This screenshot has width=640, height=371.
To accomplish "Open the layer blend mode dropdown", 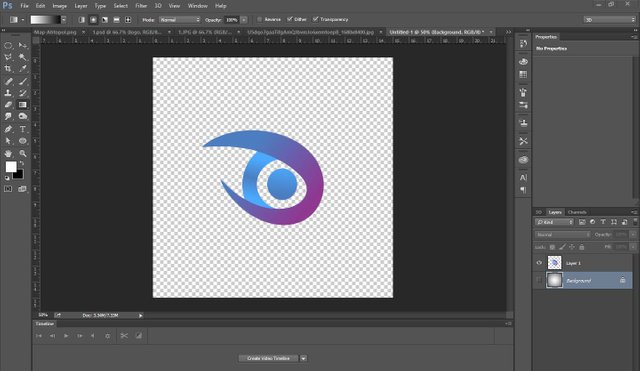I will click(562, 235).
